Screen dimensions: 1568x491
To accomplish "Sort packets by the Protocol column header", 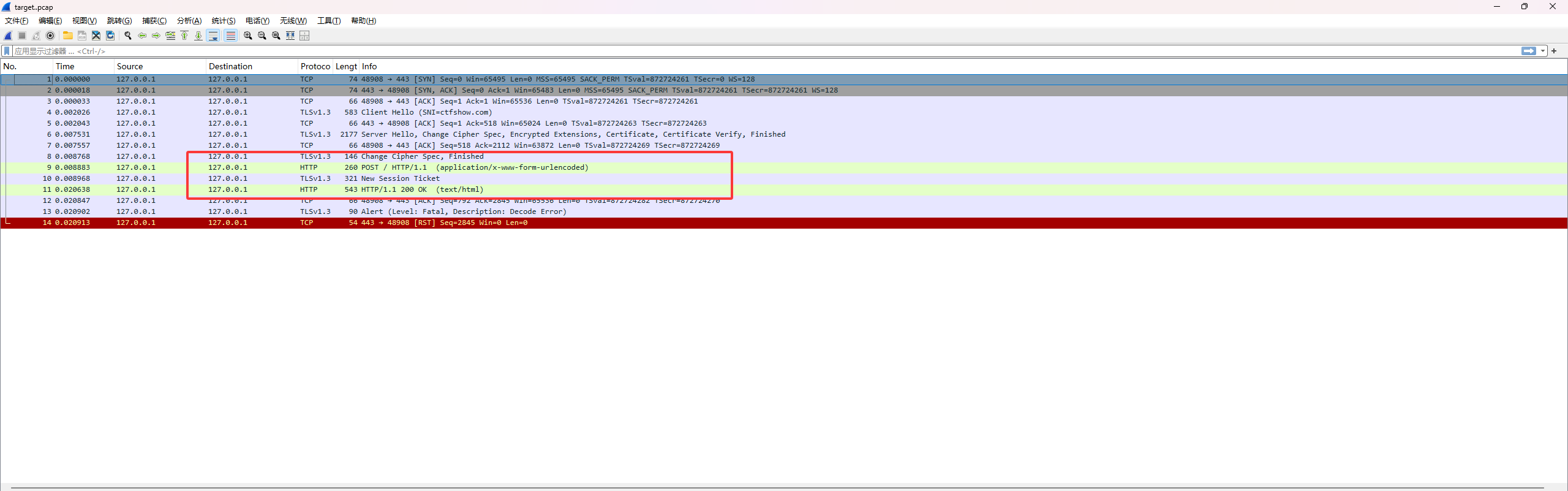I will point(315,66).
